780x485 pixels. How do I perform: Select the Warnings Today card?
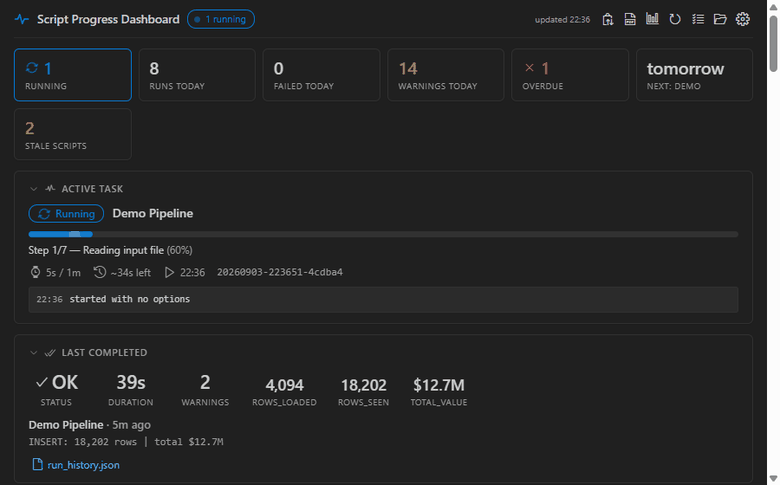pos(446,75)
